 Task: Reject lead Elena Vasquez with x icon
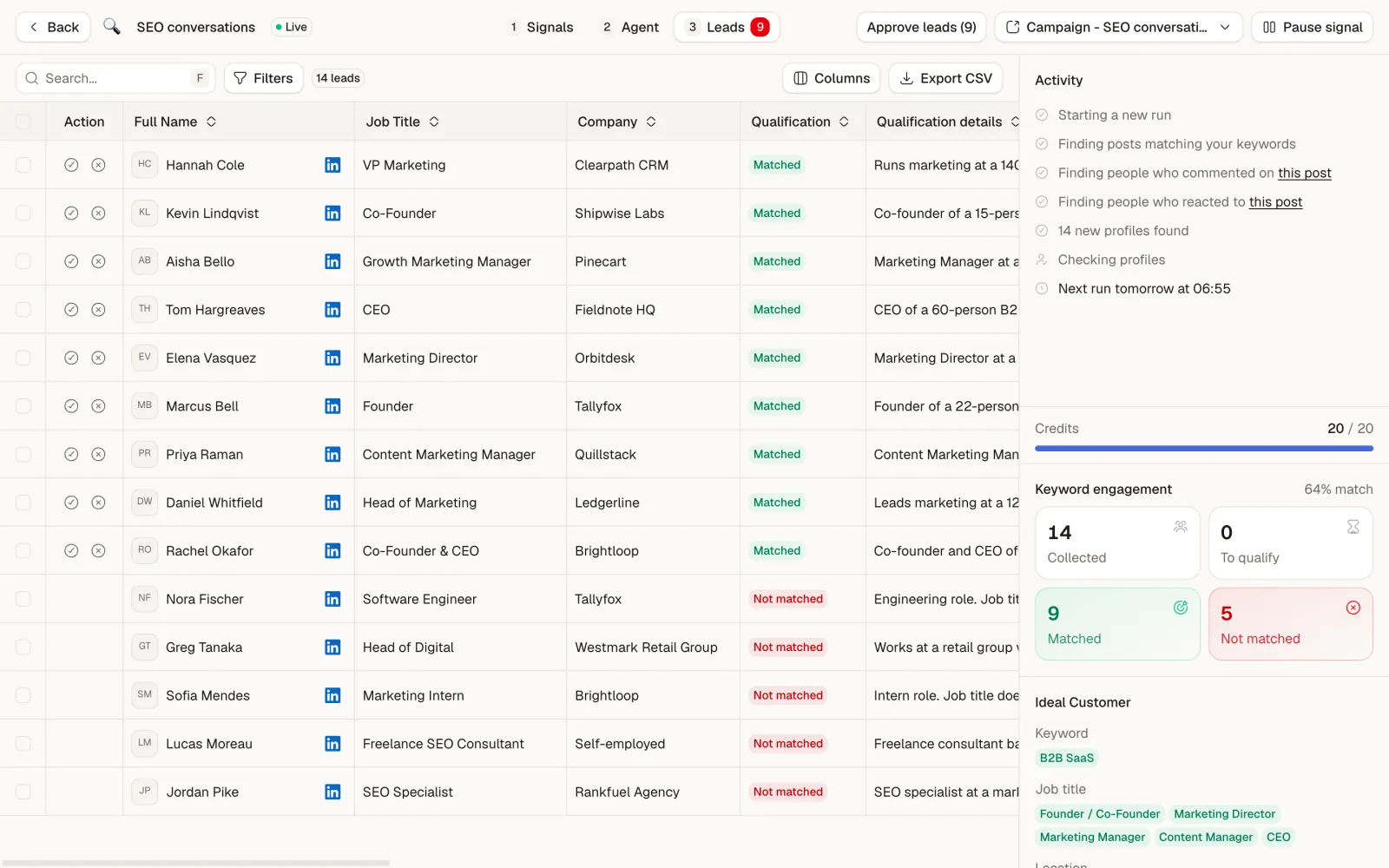pyautogui.click(x=99, y=358)
